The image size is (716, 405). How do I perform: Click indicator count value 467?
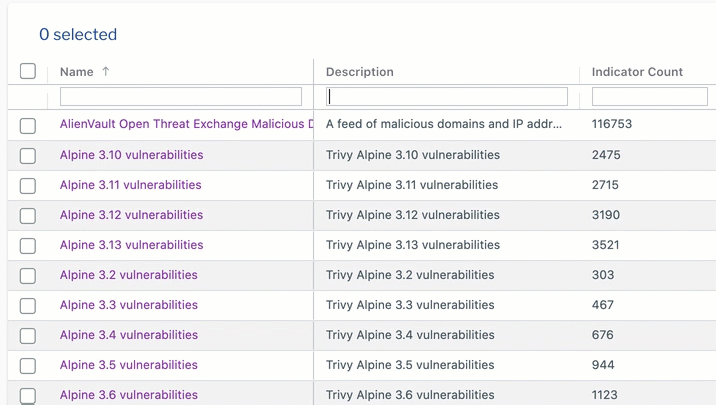[x=603, y=305]
